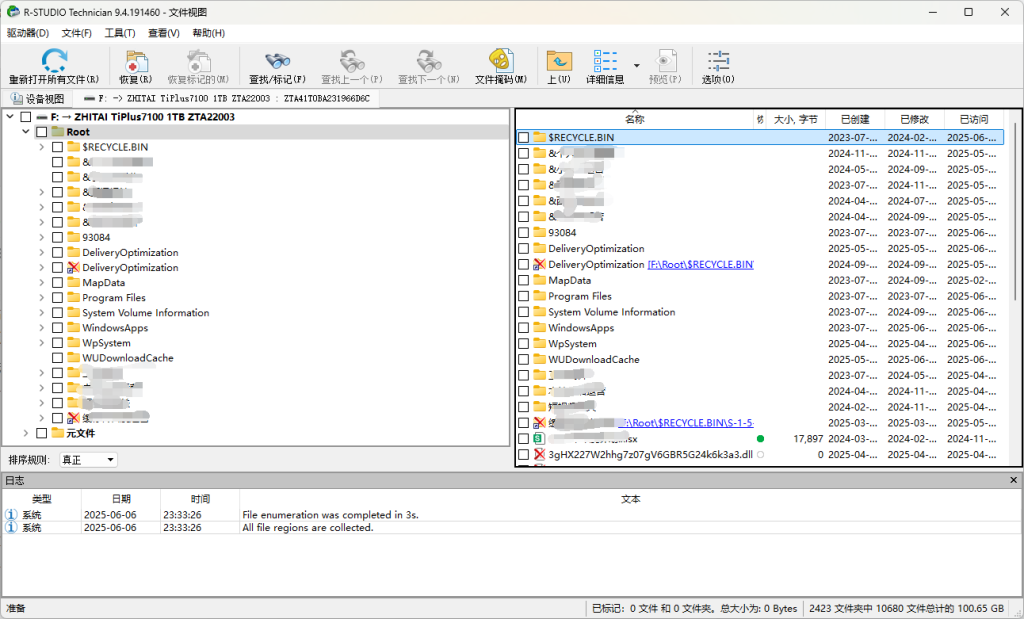Open the 文件掩码 (File mask) tool
Image resolution: width=1024 pixels, height=619 pixels.
point(500,61)
